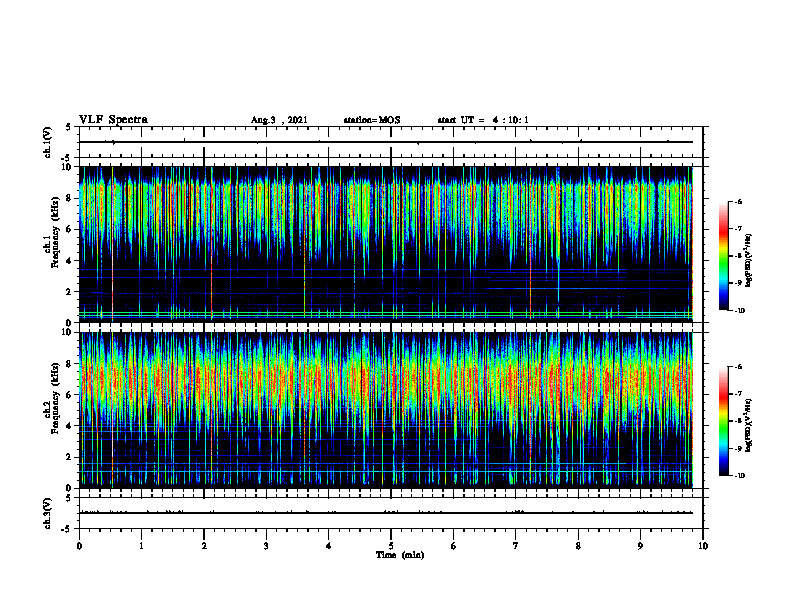792x612 pixels.
Task: Click the ch.1 waveform trace panel
Action: pyautogui.click(x=391, y=142)
